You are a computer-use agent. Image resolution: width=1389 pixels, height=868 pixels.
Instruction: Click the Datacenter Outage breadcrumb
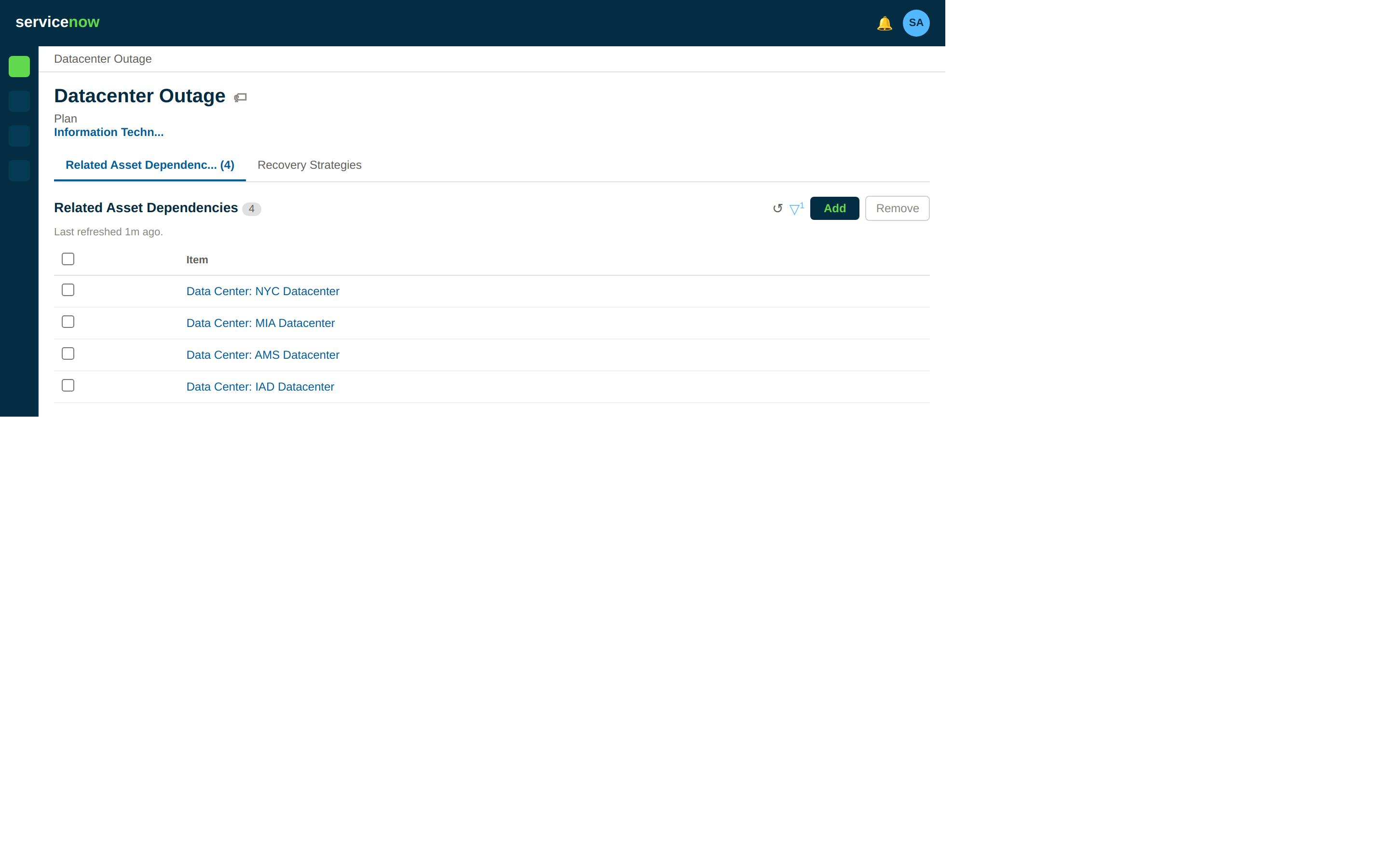[103, 59]
